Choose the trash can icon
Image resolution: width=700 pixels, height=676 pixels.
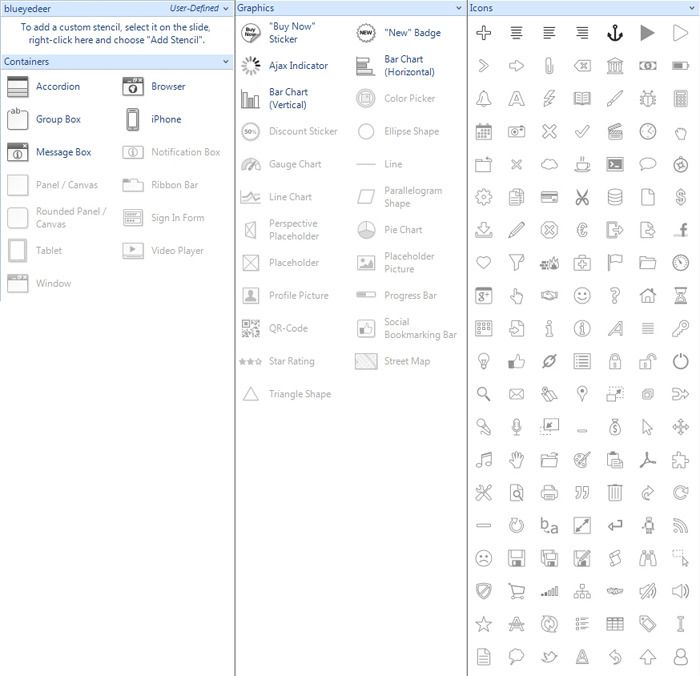tap(615, 492)
